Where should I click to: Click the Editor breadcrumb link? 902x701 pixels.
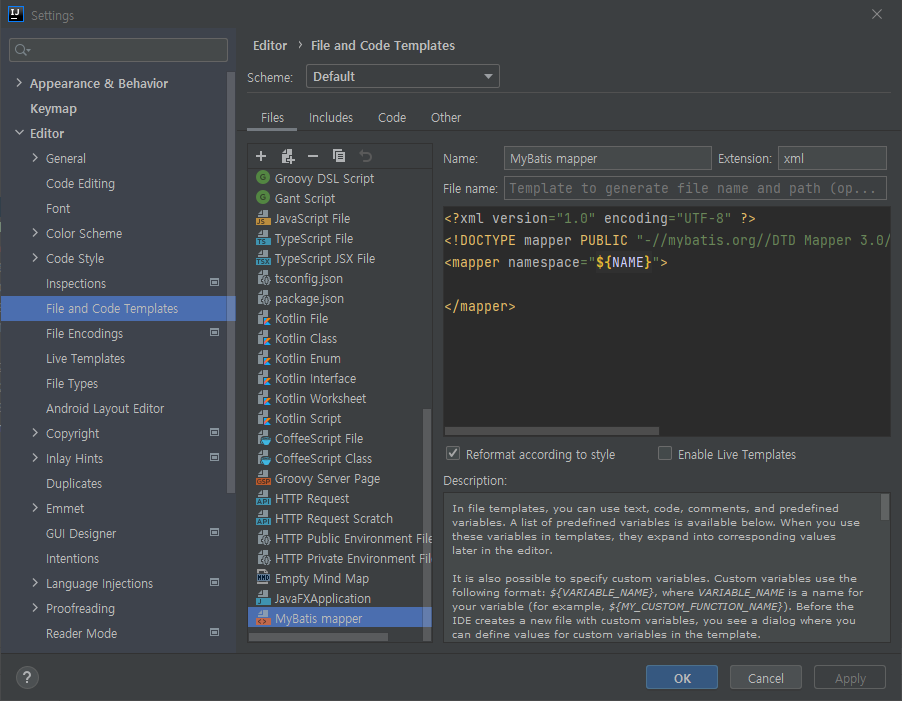(x=270, y=45)
